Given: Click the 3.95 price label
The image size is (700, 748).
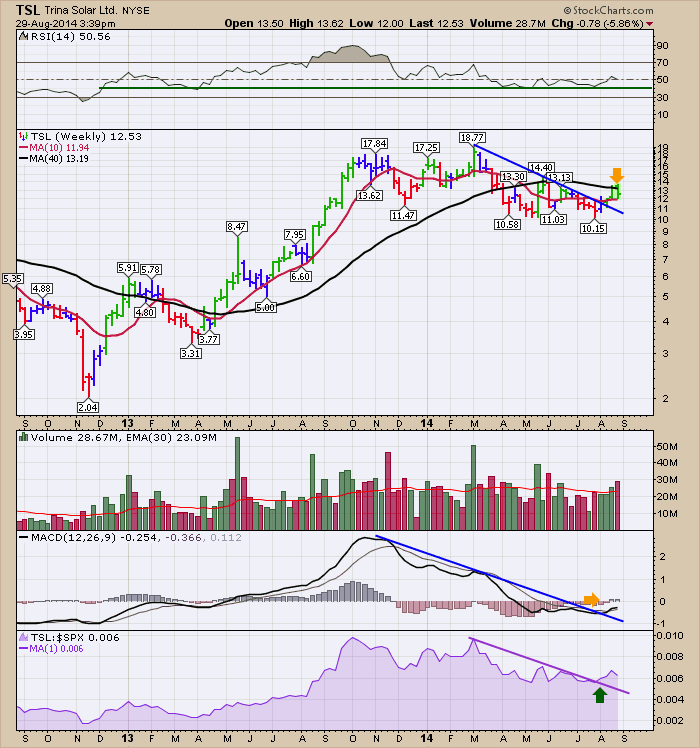Looking at the screenshot, I should click(x=23, y=334).
